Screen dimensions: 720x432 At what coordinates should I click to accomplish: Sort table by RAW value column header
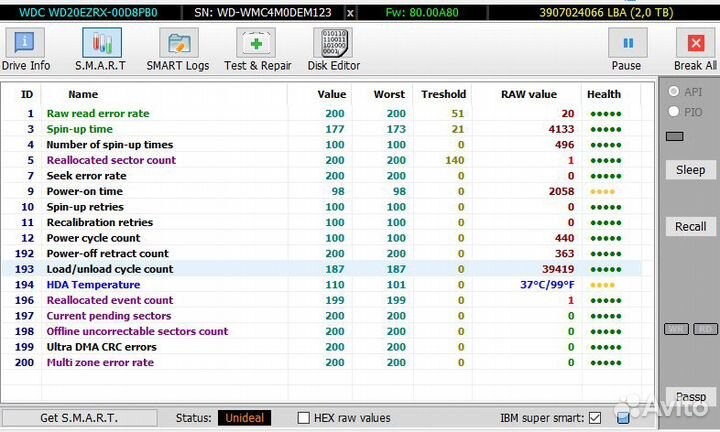pyautogui.click(x=528, y=94)
